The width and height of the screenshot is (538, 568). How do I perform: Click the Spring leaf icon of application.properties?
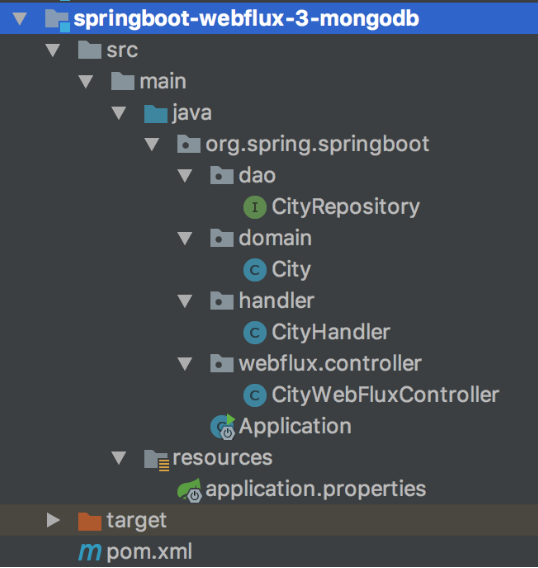point(189,491)
